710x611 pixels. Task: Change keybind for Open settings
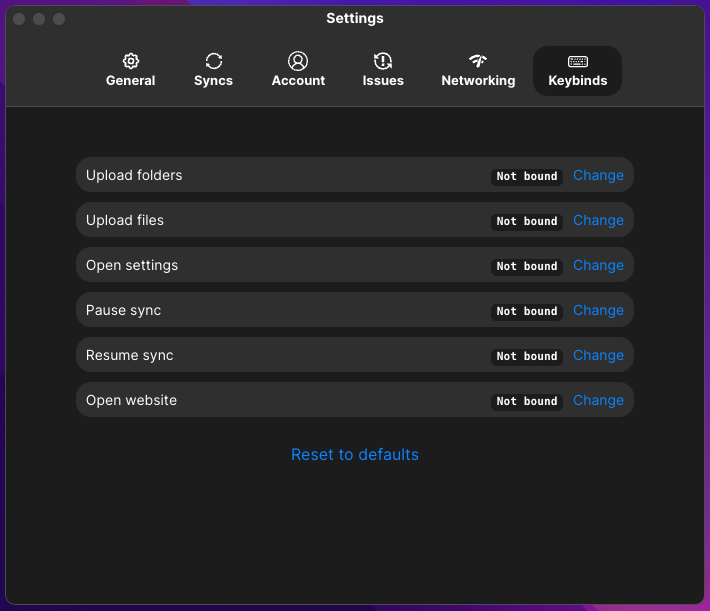[598, 265]
